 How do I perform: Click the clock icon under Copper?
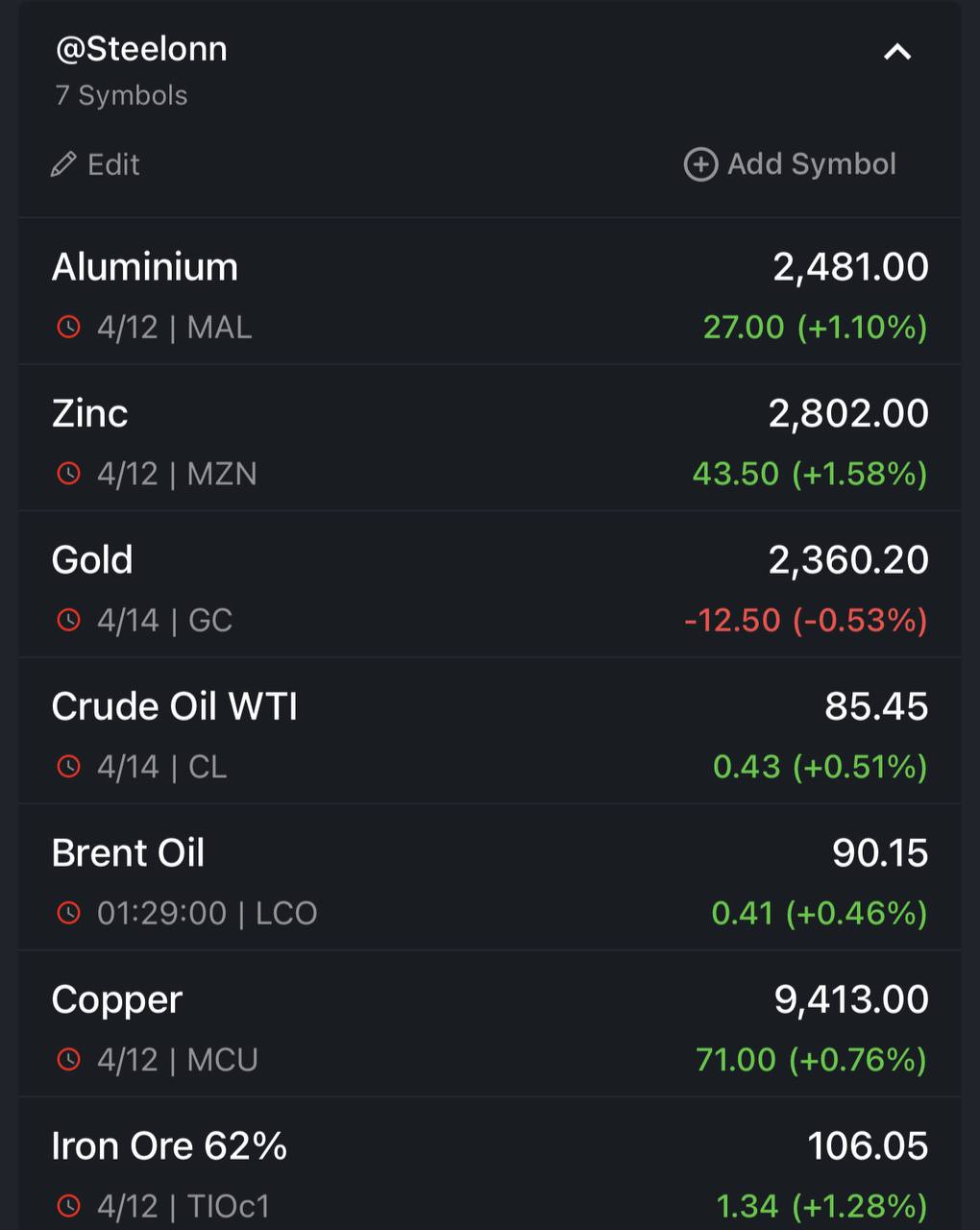coord(68,1060)
